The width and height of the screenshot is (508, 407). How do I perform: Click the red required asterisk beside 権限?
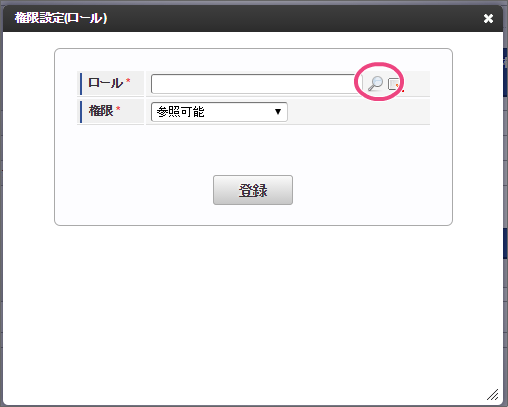(x=118, y=109)
